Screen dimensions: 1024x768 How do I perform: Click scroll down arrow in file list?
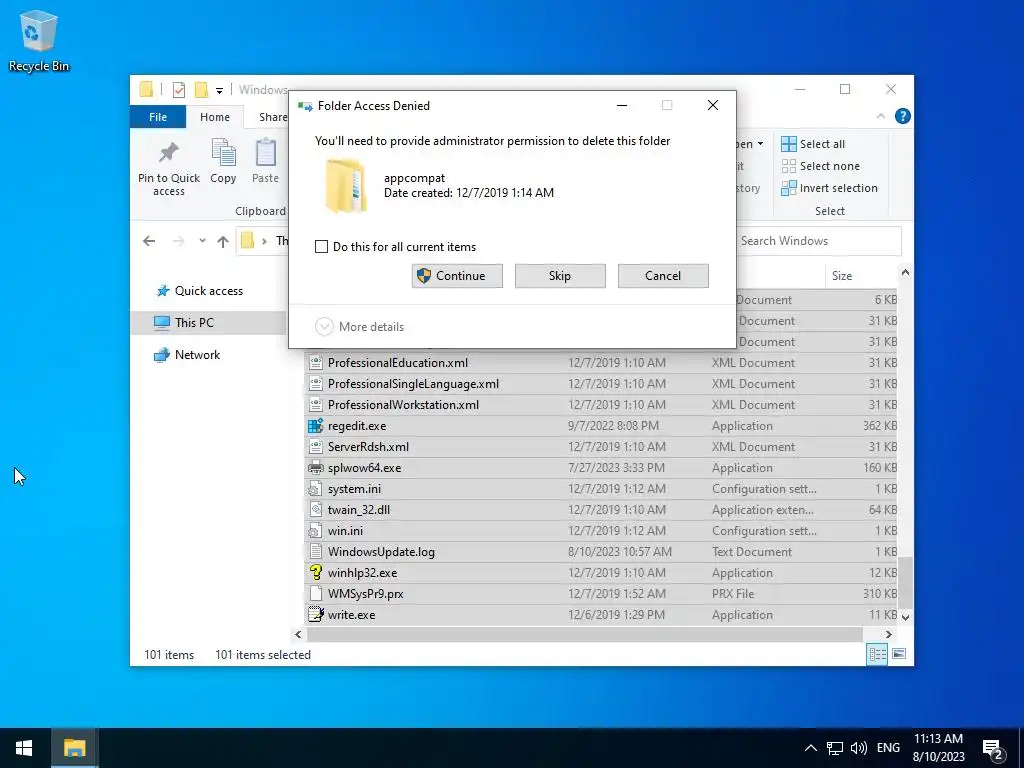(906, 616)
